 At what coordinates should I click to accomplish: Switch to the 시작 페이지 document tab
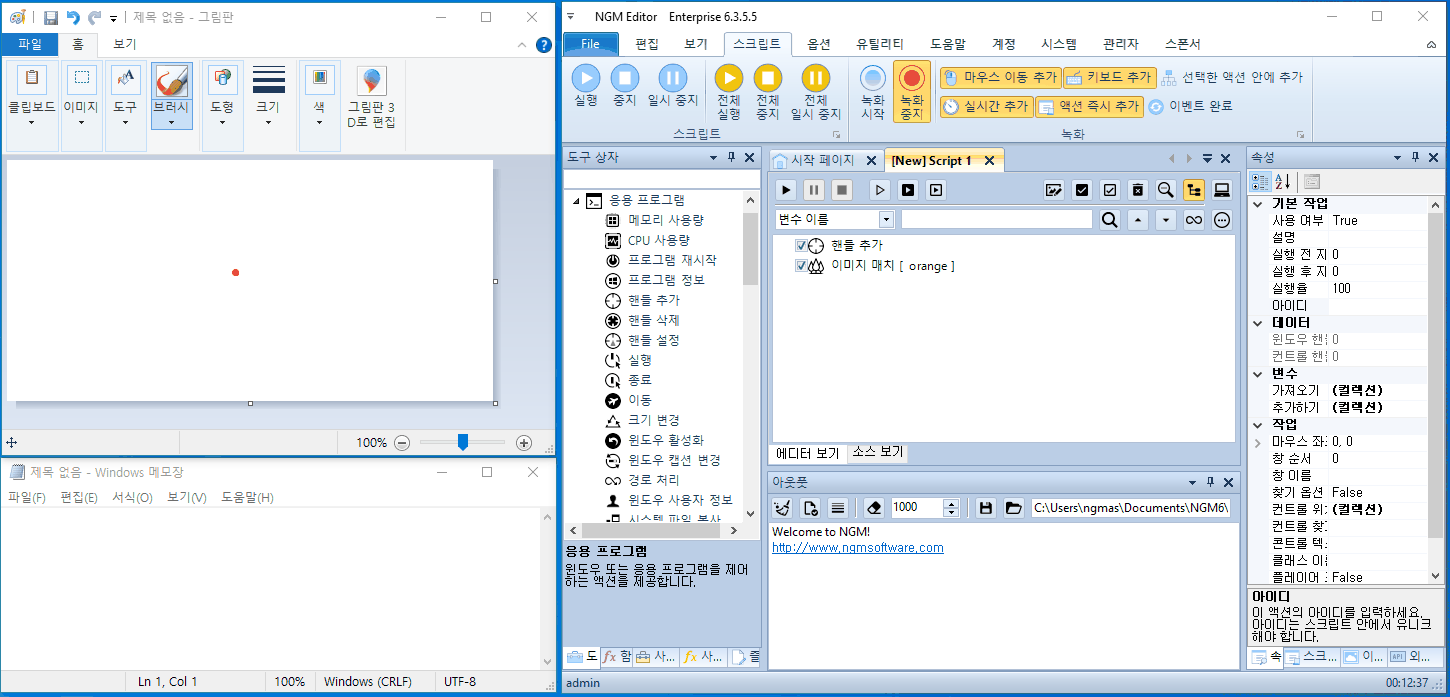(x=823, y=160)
